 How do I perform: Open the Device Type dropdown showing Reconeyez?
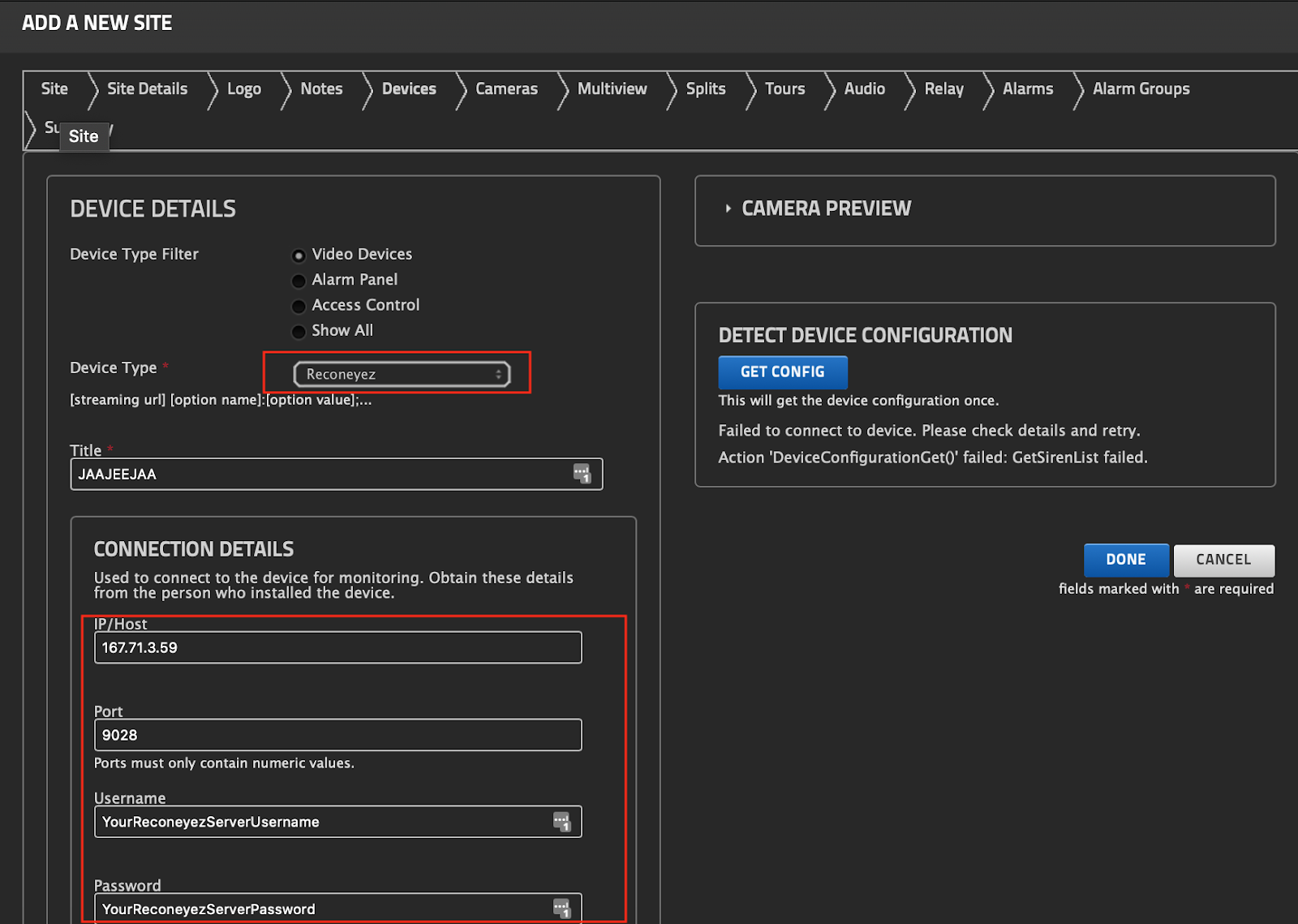click(x=402, y=374)
